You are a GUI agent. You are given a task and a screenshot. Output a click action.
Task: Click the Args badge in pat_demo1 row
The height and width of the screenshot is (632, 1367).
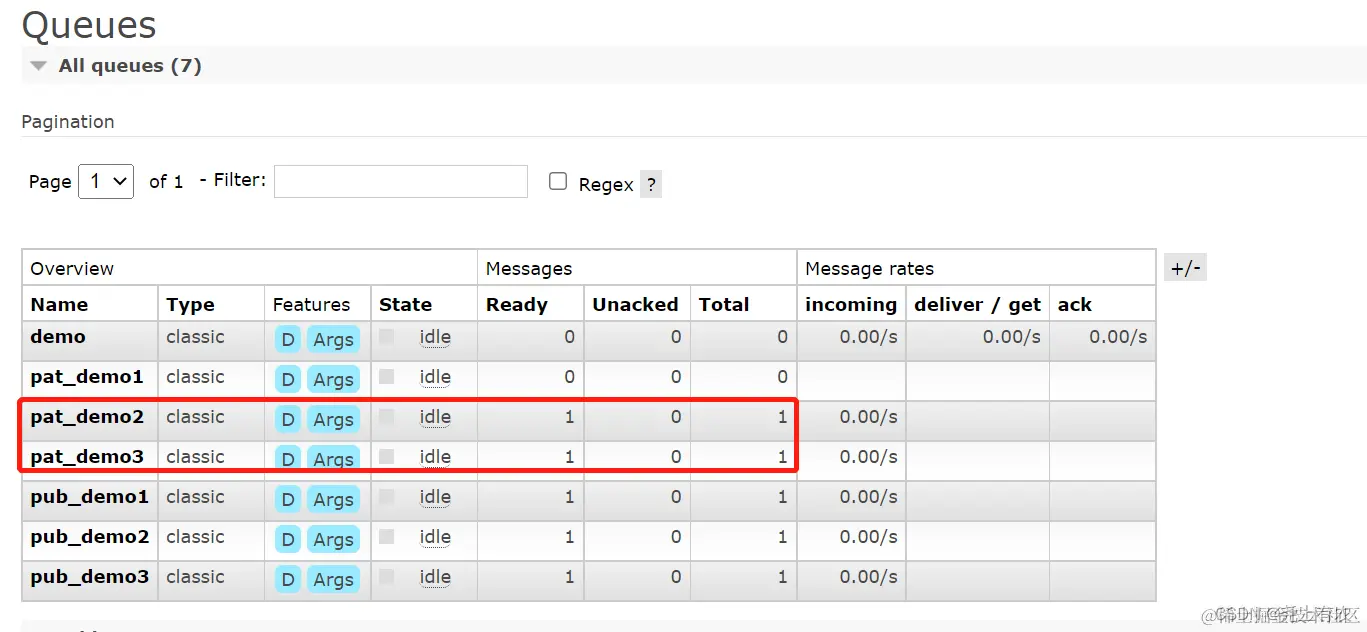333,380
